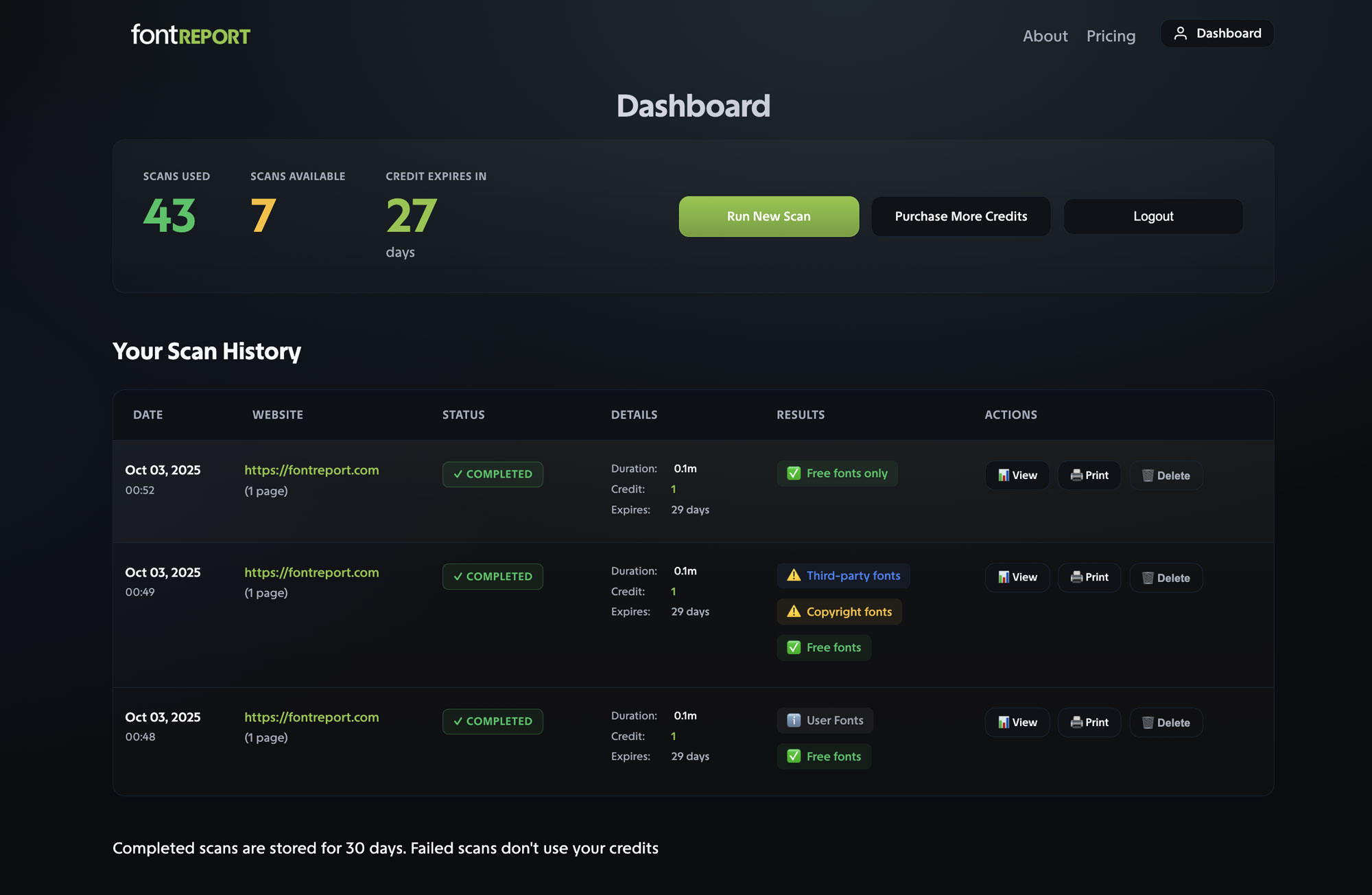Viewport: 1372px width, 895px height.
Task: Click the fontREPORT logo
Action: point(191,35)
